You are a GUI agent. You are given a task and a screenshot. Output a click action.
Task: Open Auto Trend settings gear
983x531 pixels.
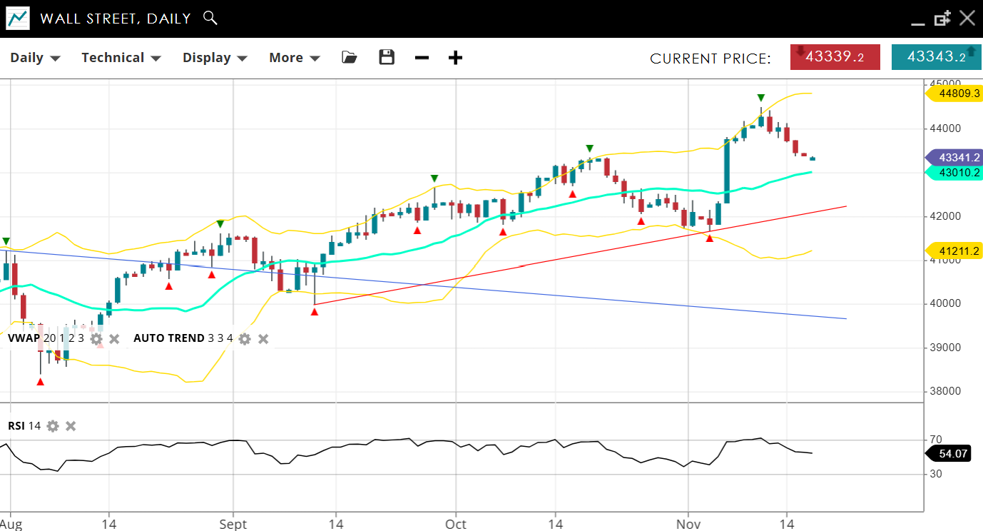tap(245, 339)
